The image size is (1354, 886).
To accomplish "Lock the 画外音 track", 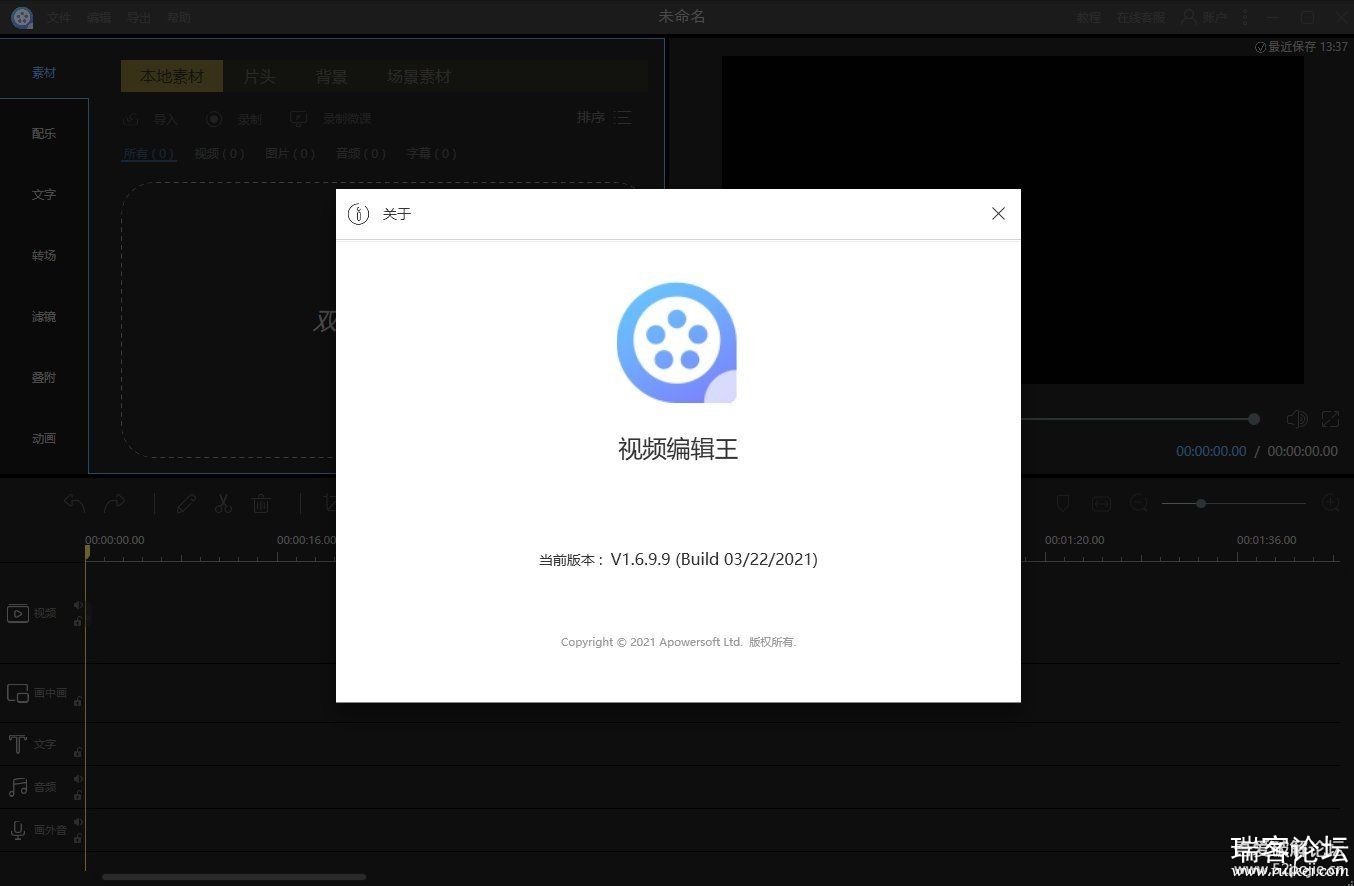I will pos(78,838).
